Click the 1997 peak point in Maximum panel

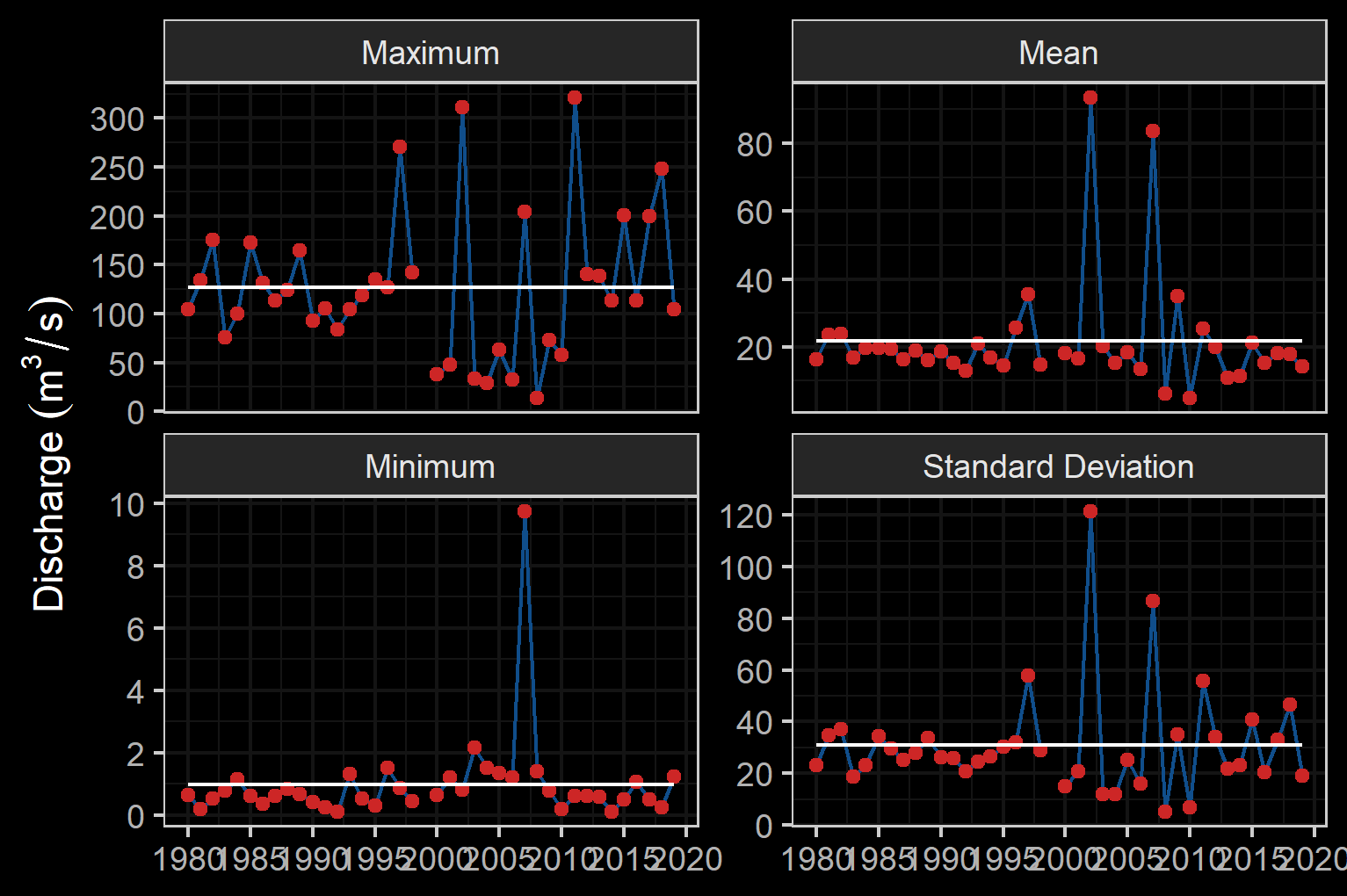point(400,147)
